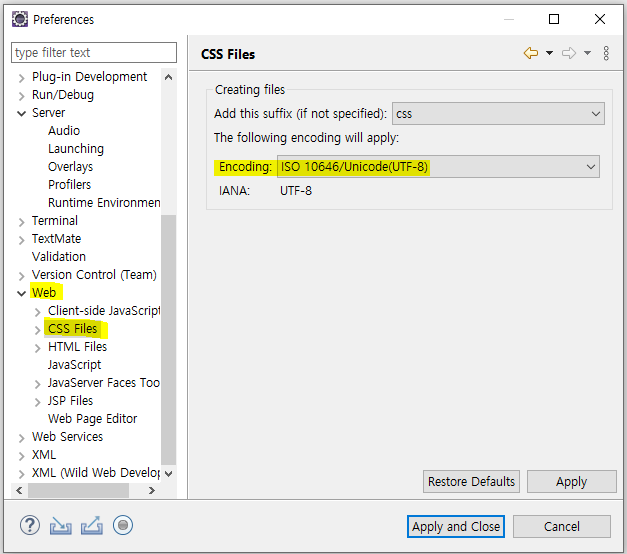Open the three-dot view menu icon
627x554 pixels.
(x=606, y=53)
